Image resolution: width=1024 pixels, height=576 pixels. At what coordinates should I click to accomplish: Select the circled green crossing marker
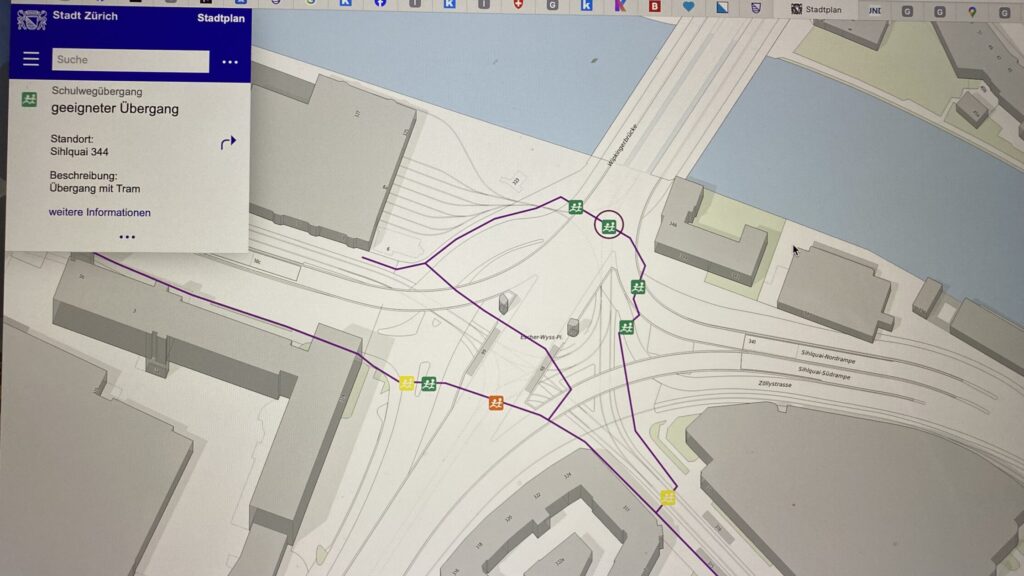[608, 226]
